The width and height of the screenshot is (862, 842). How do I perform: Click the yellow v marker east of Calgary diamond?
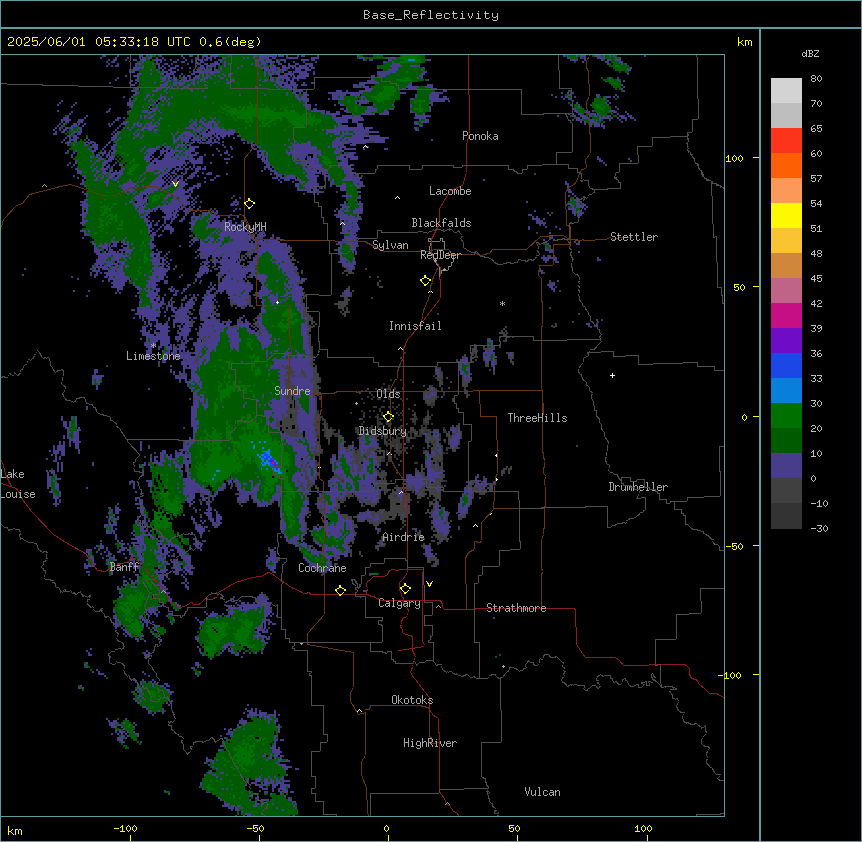429,584
